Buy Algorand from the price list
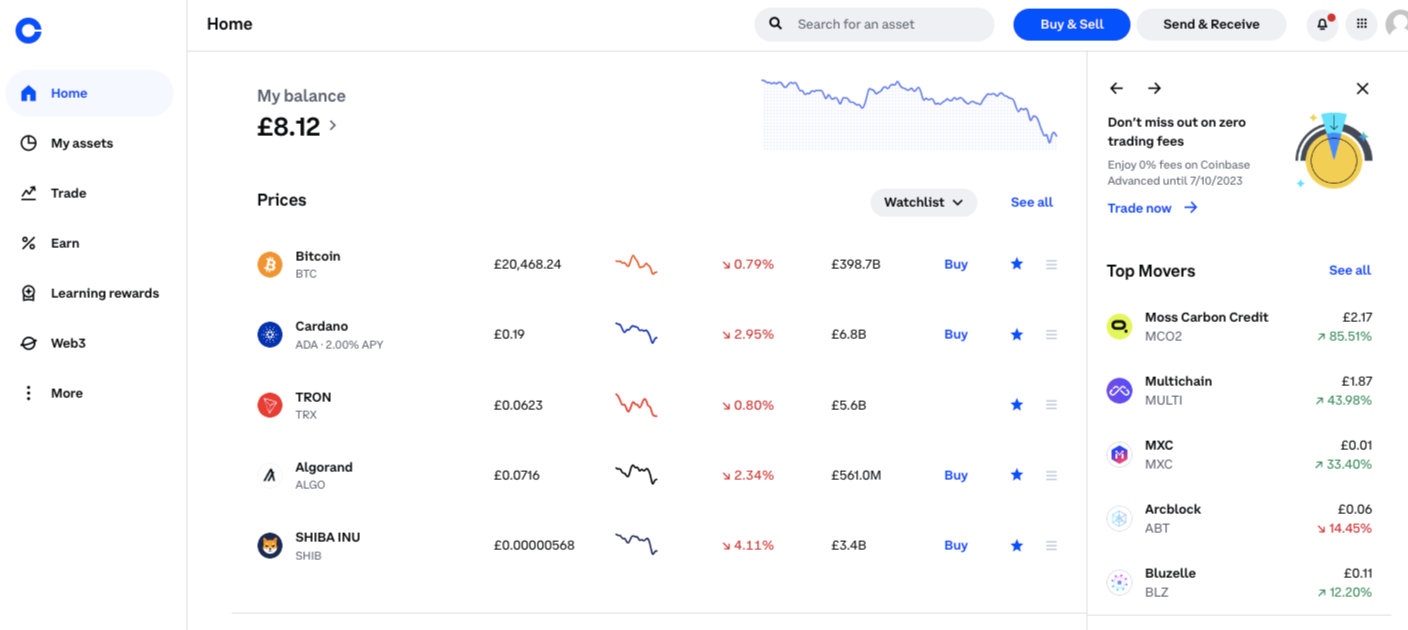Image resolution: width=1408 pixels, height=630 pixels. coord(956,475)
